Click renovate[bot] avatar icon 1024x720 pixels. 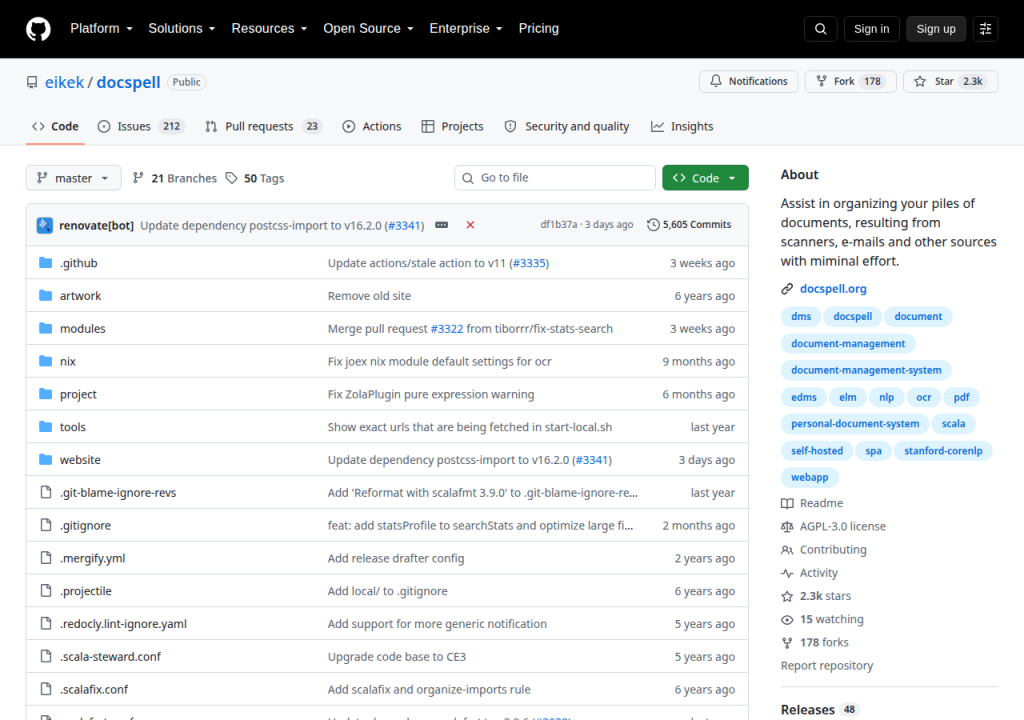click(x=44, y=225)
